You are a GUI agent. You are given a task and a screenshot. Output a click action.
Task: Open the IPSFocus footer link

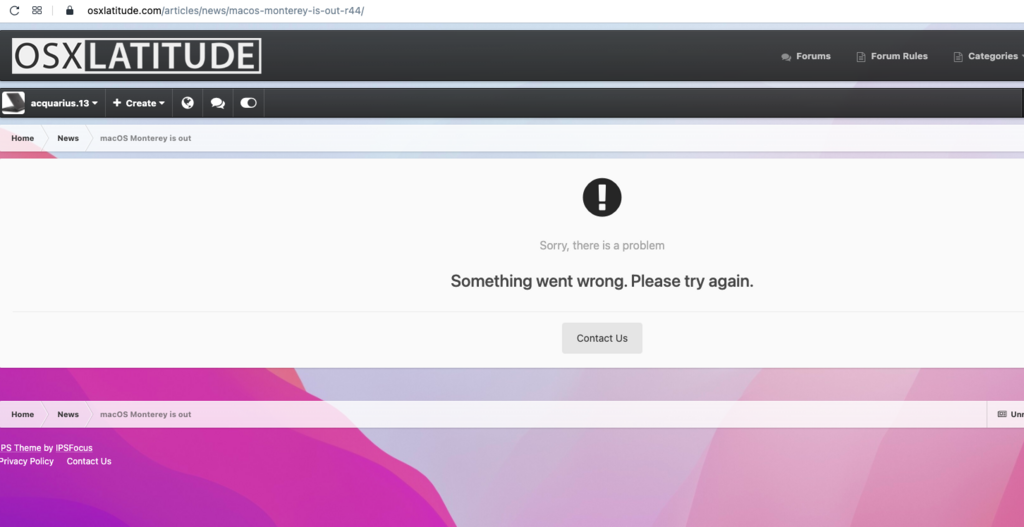(x=74, y=448)
